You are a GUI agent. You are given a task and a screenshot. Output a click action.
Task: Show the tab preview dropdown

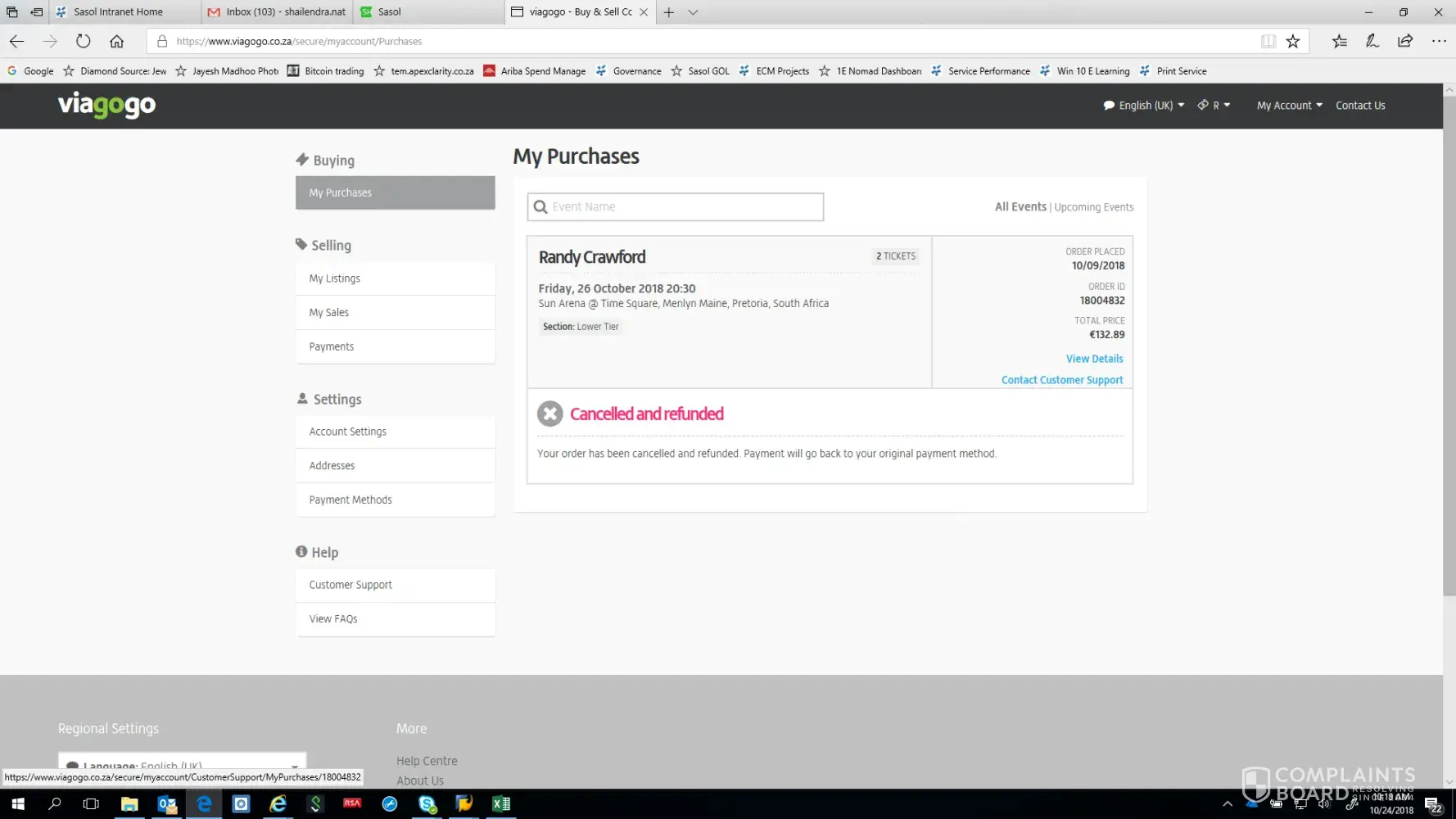pyautogui.click(x=693, y=12)
